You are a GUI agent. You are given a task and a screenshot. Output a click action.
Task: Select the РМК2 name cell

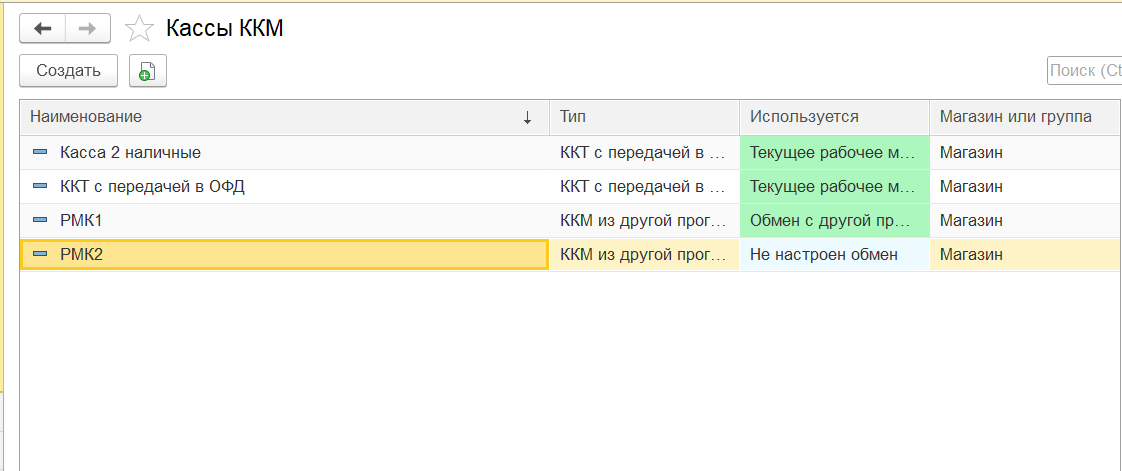click(285, 254)
